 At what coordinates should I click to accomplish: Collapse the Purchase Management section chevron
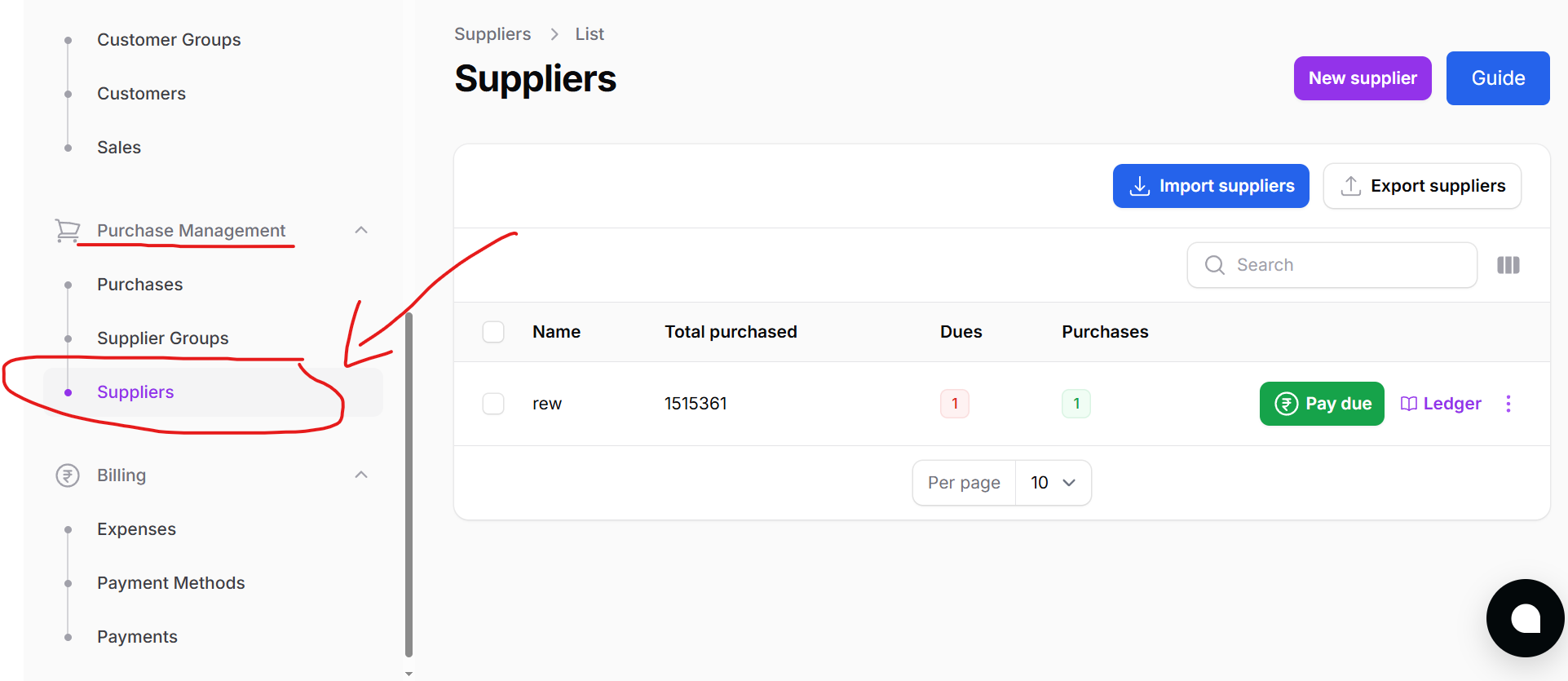(361, 230)
